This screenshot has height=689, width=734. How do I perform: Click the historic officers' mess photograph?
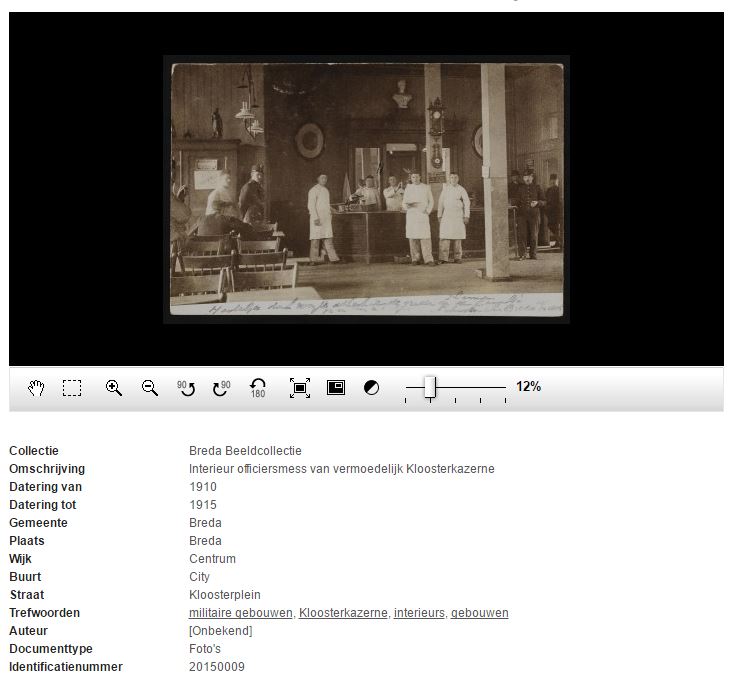(x=367, y=189)
